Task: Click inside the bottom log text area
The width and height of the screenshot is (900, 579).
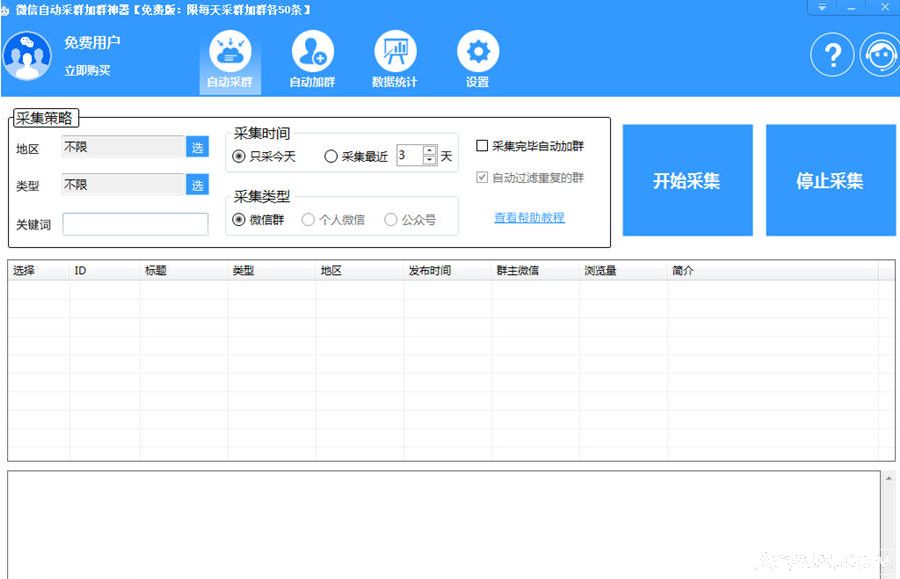Action: (444, 525)
